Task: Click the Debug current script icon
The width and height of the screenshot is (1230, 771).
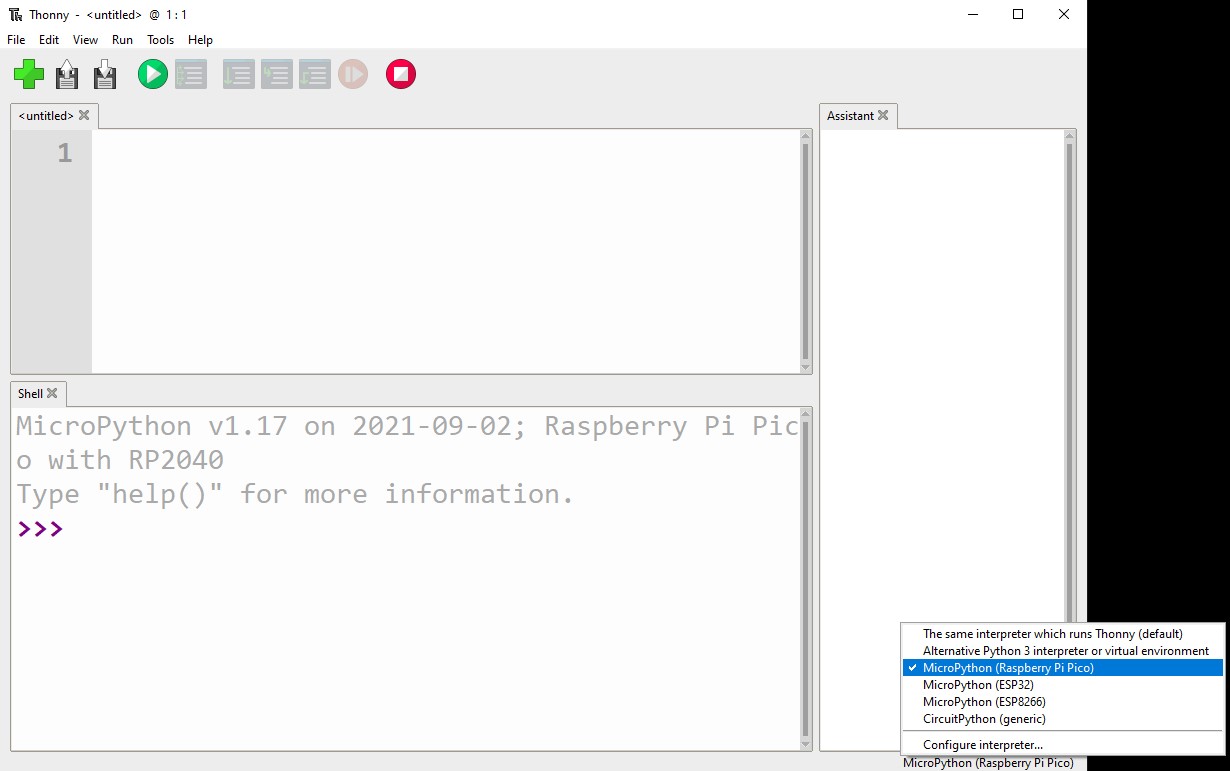Action: 191,74
